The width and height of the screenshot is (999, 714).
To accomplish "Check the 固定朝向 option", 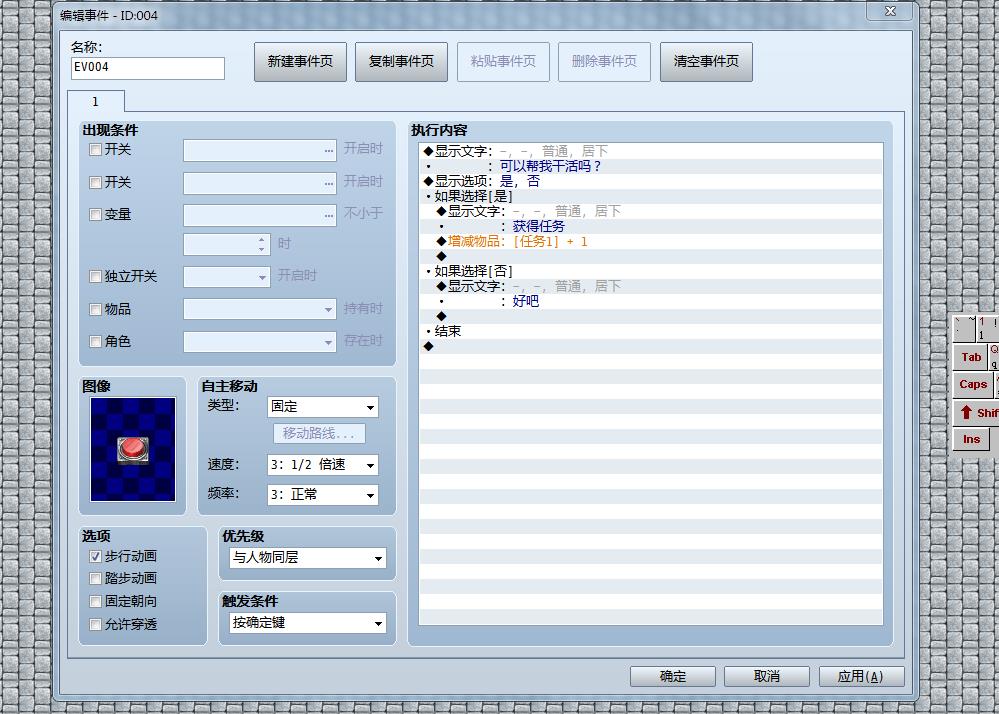I will pyautogui.click(x=96, y=601).
